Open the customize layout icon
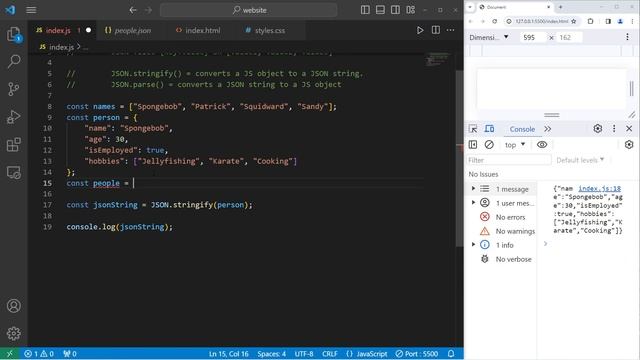This screenshot has width=640, height=360. pyautogui.click(x=411, y=10)
